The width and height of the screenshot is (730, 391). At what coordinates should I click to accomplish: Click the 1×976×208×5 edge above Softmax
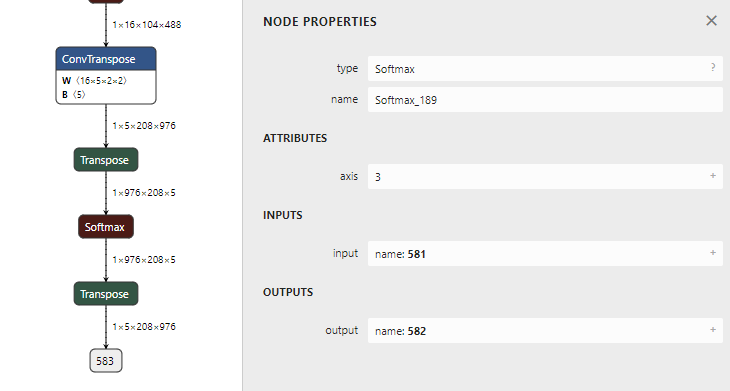144,193
